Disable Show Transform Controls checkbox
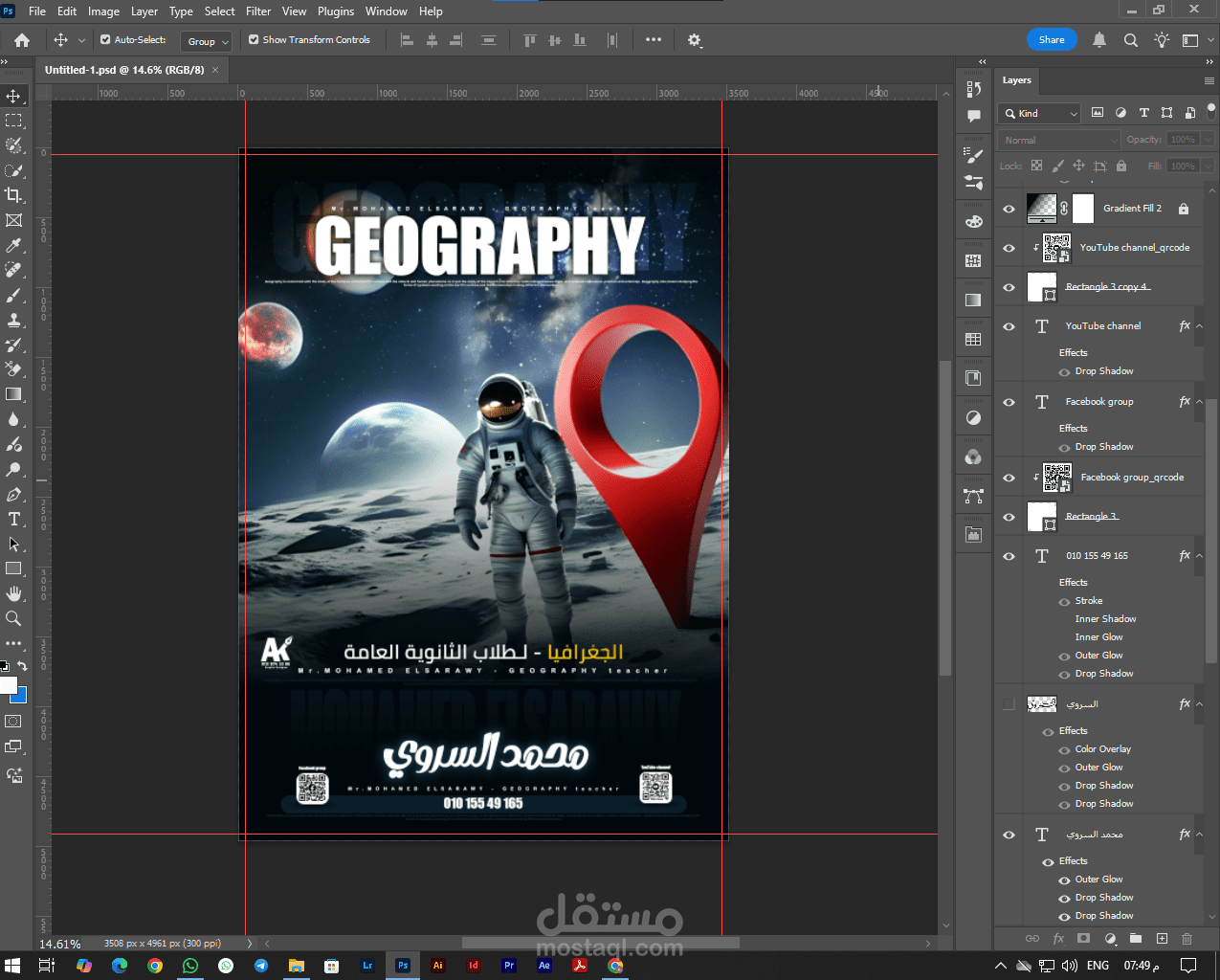 coord(254,40)
